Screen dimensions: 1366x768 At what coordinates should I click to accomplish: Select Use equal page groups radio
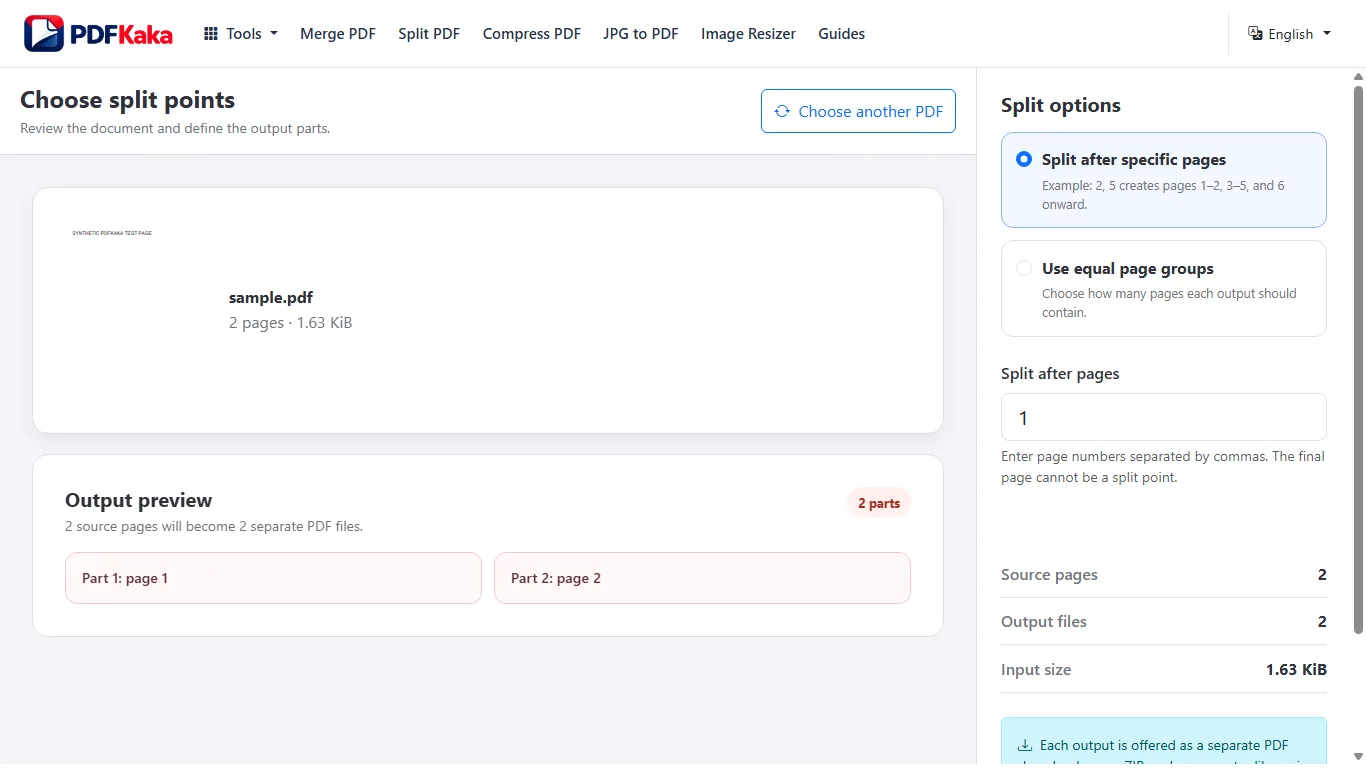[1024, 268]
